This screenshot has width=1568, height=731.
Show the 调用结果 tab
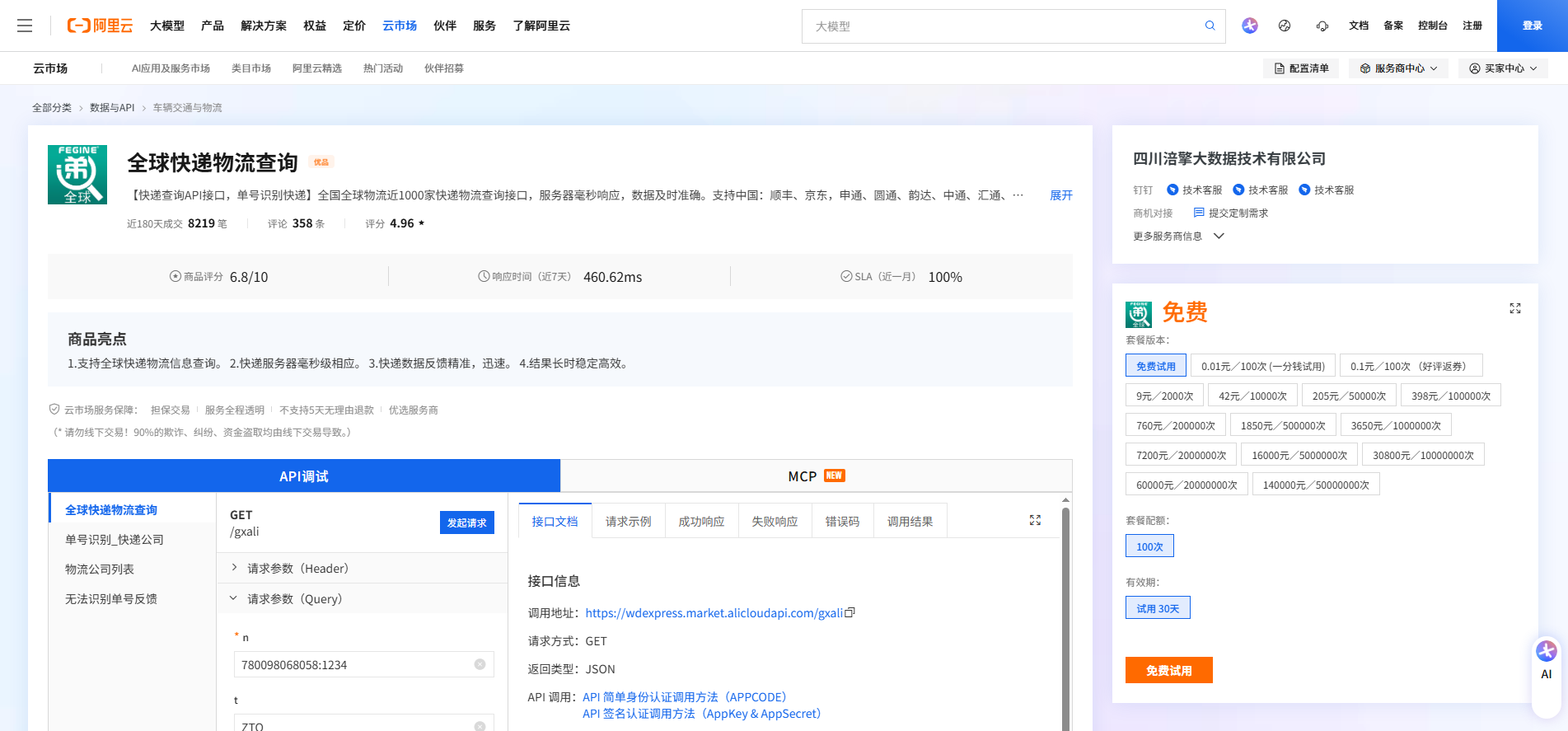pyautogui.click(x=910, y=521)
